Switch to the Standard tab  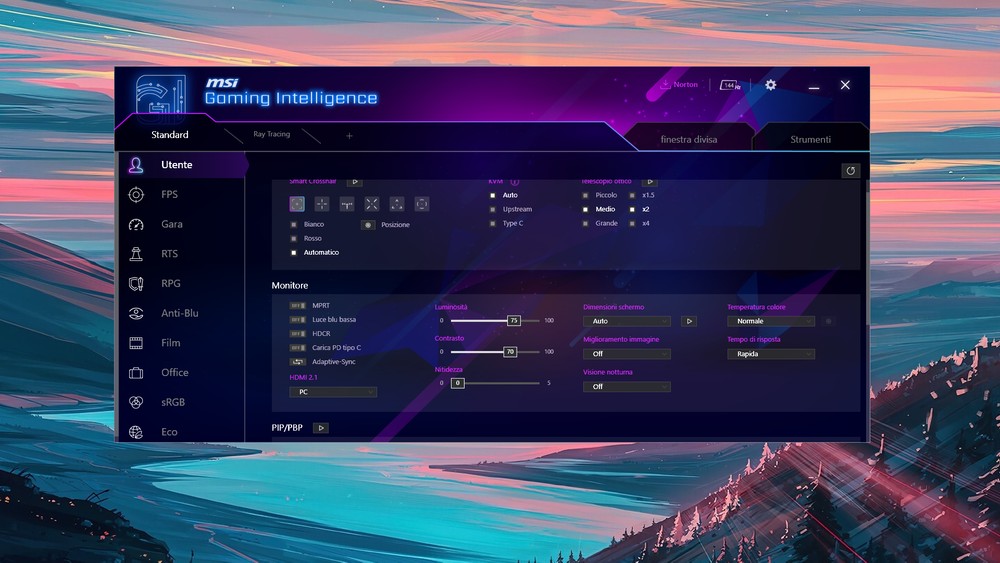tap(170, 135)
